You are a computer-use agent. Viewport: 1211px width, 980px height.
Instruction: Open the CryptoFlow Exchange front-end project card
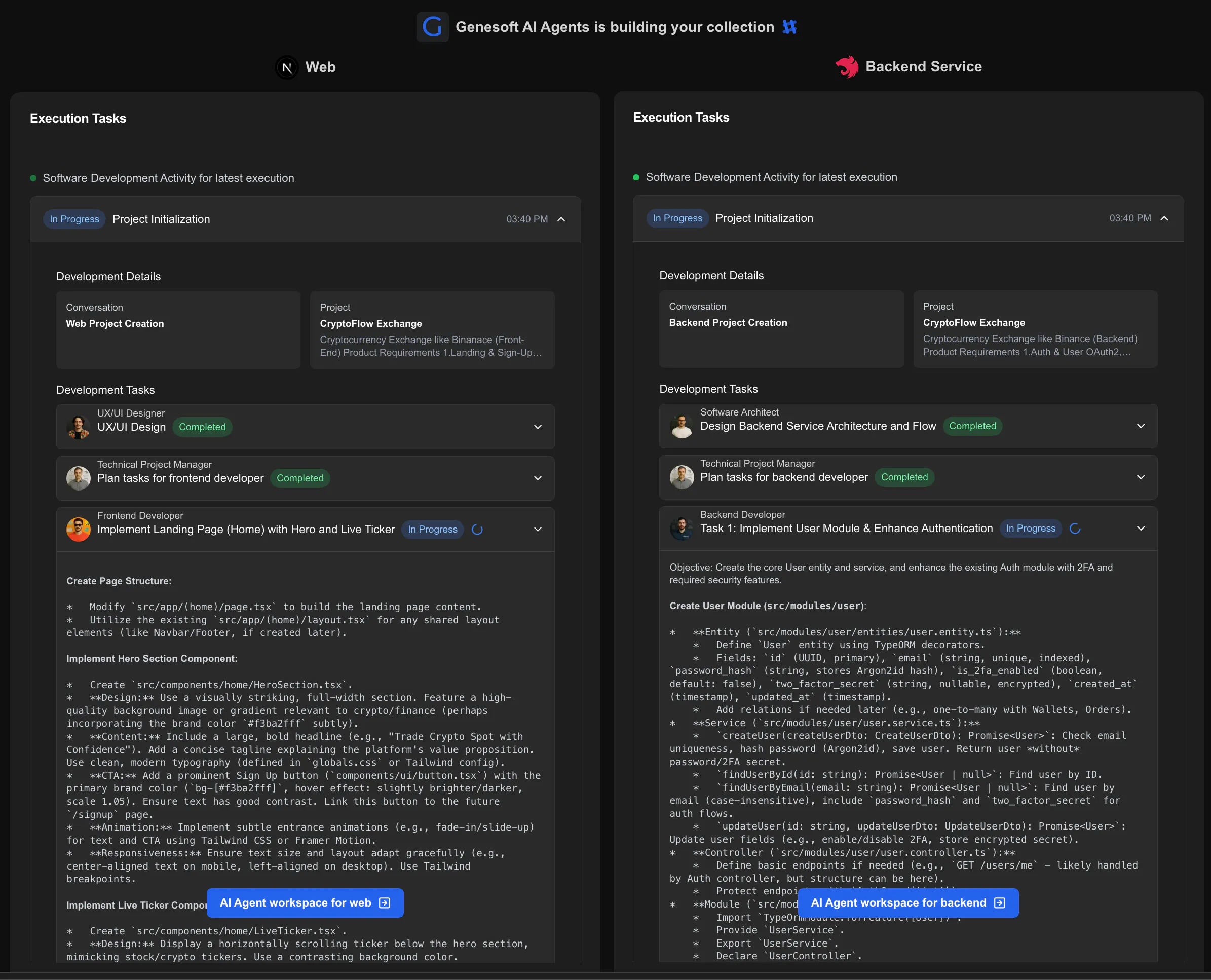pos(432,330)
